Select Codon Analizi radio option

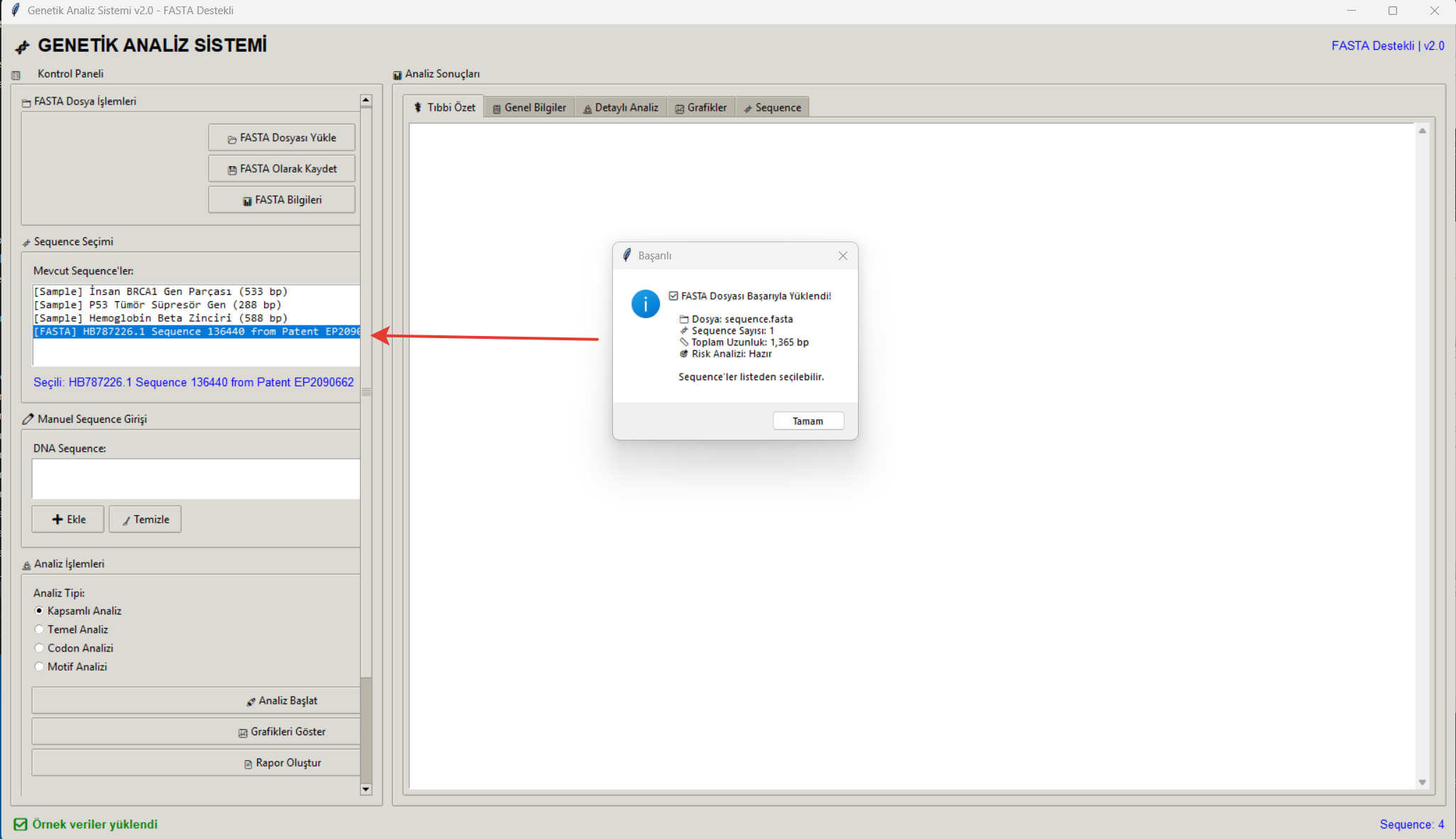coord(40,648)
